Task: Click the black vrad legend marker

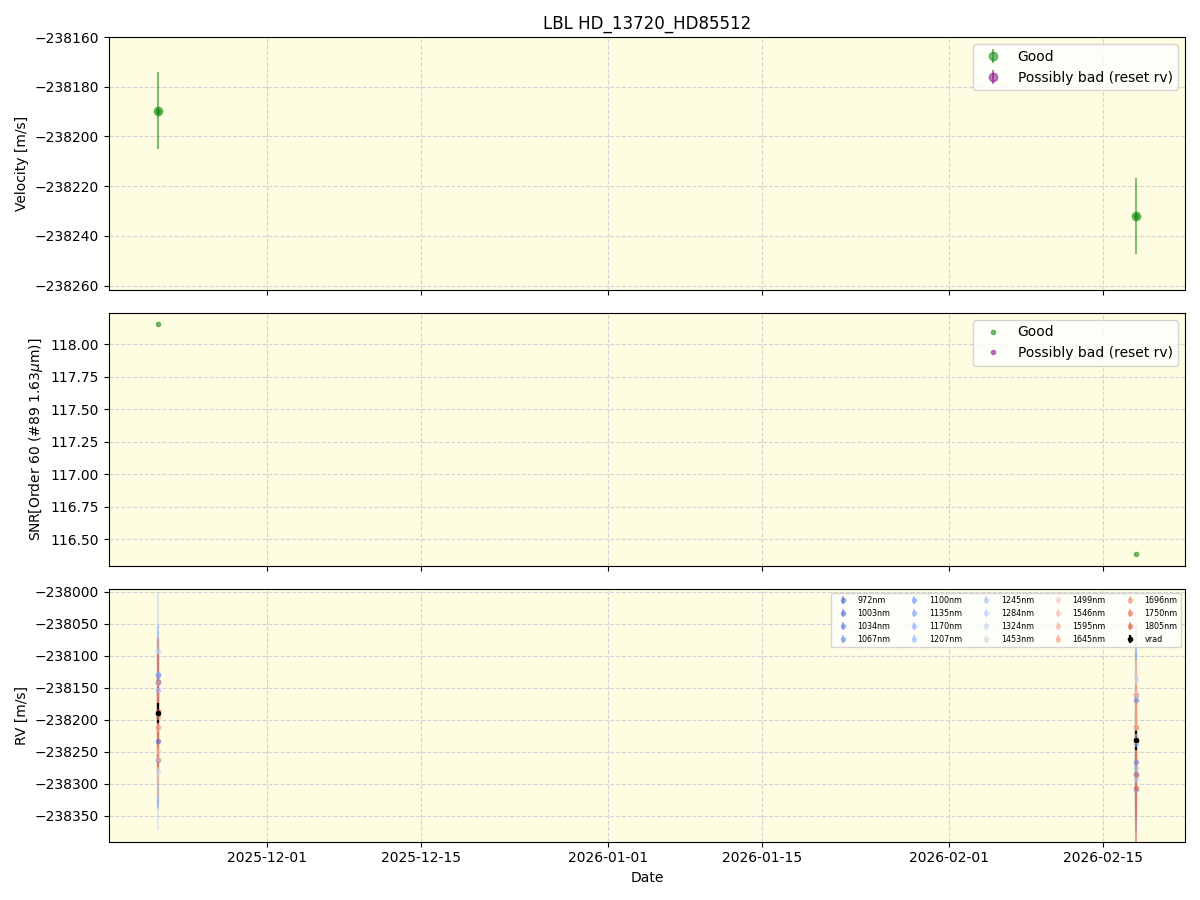Action: (1130, 639)
